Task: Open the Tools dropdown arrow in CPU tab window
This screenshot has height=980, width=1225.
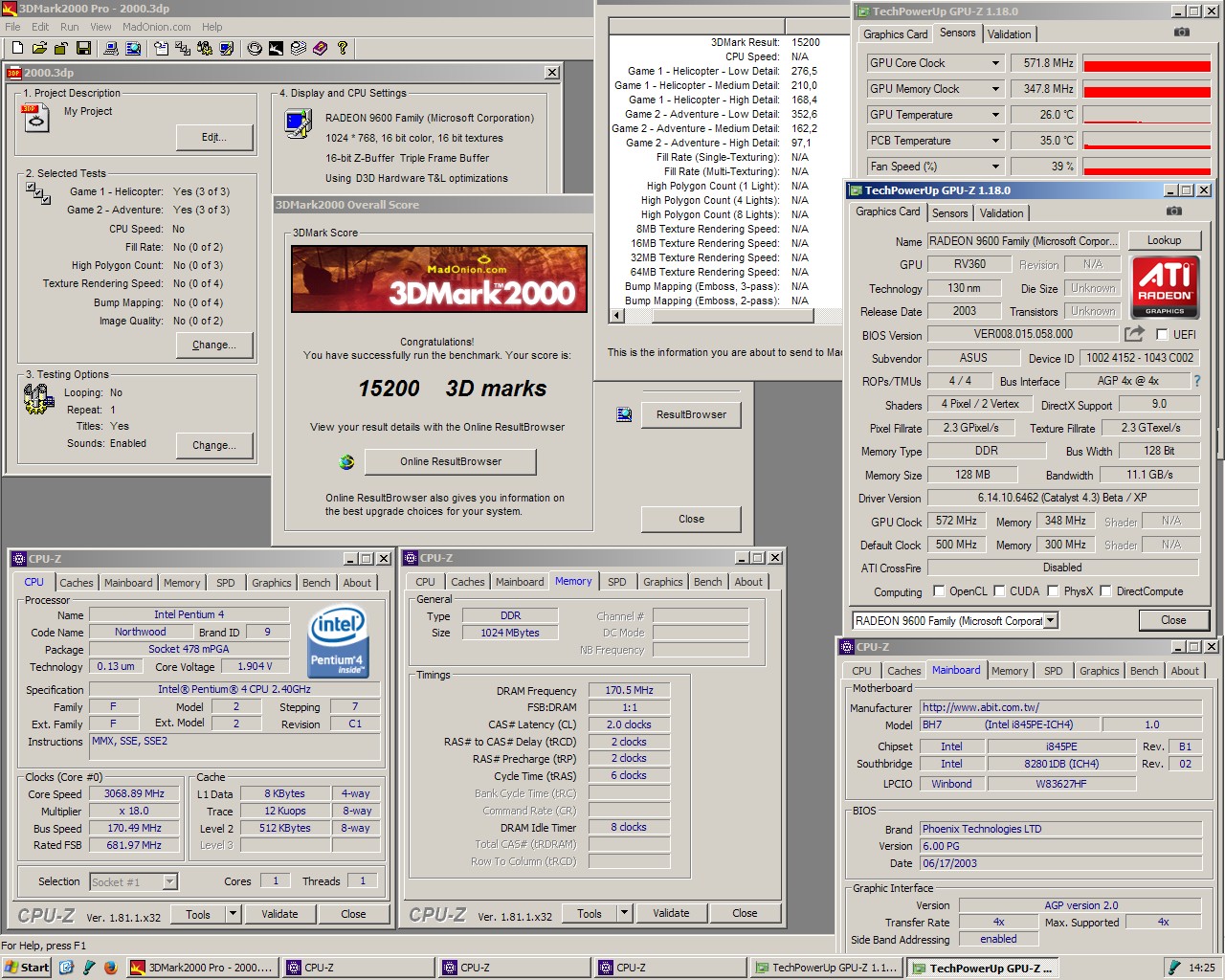Action: pos(233,914)
